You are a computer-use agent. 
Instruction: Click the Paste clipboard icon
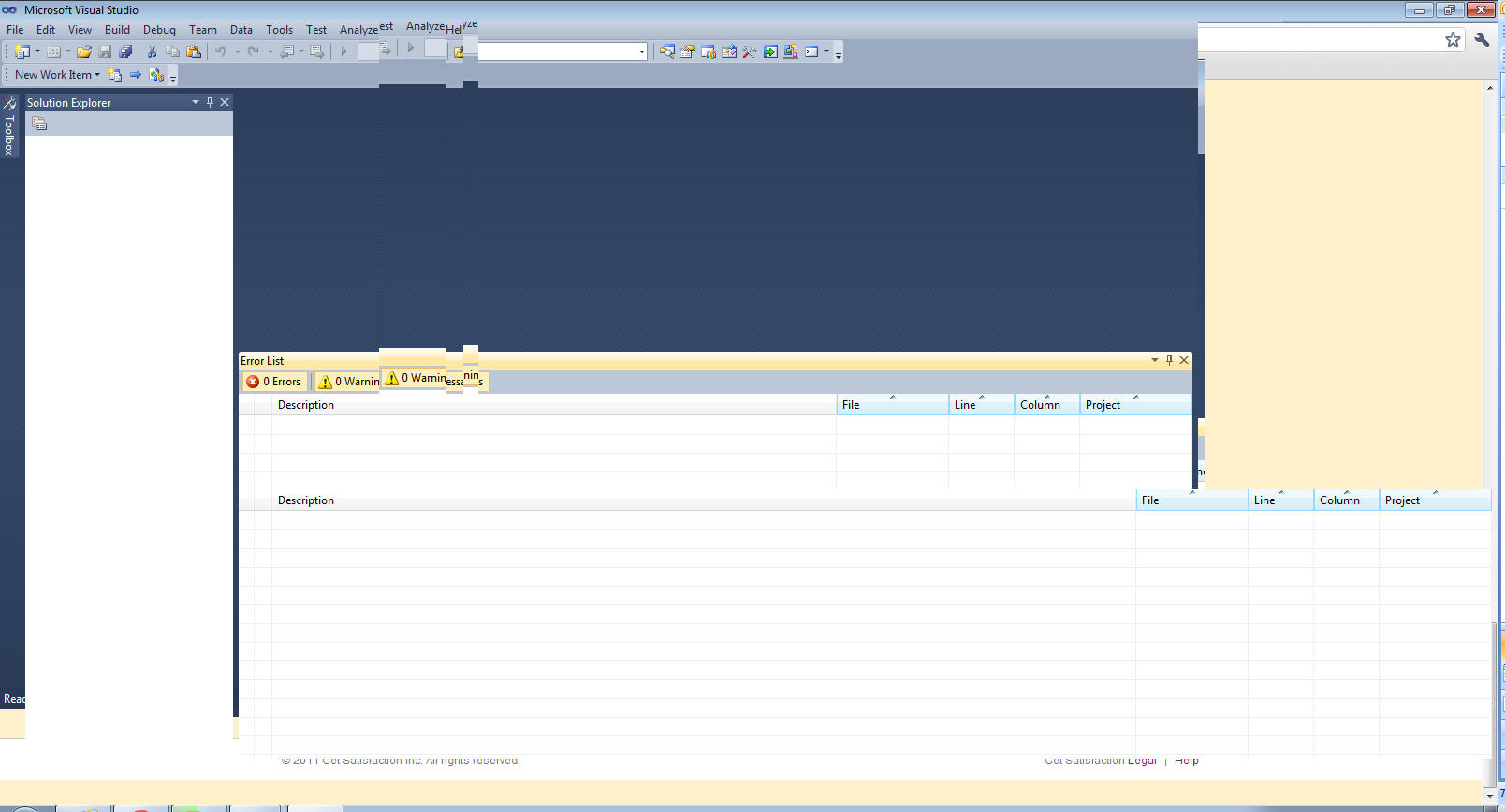point(194,51)
